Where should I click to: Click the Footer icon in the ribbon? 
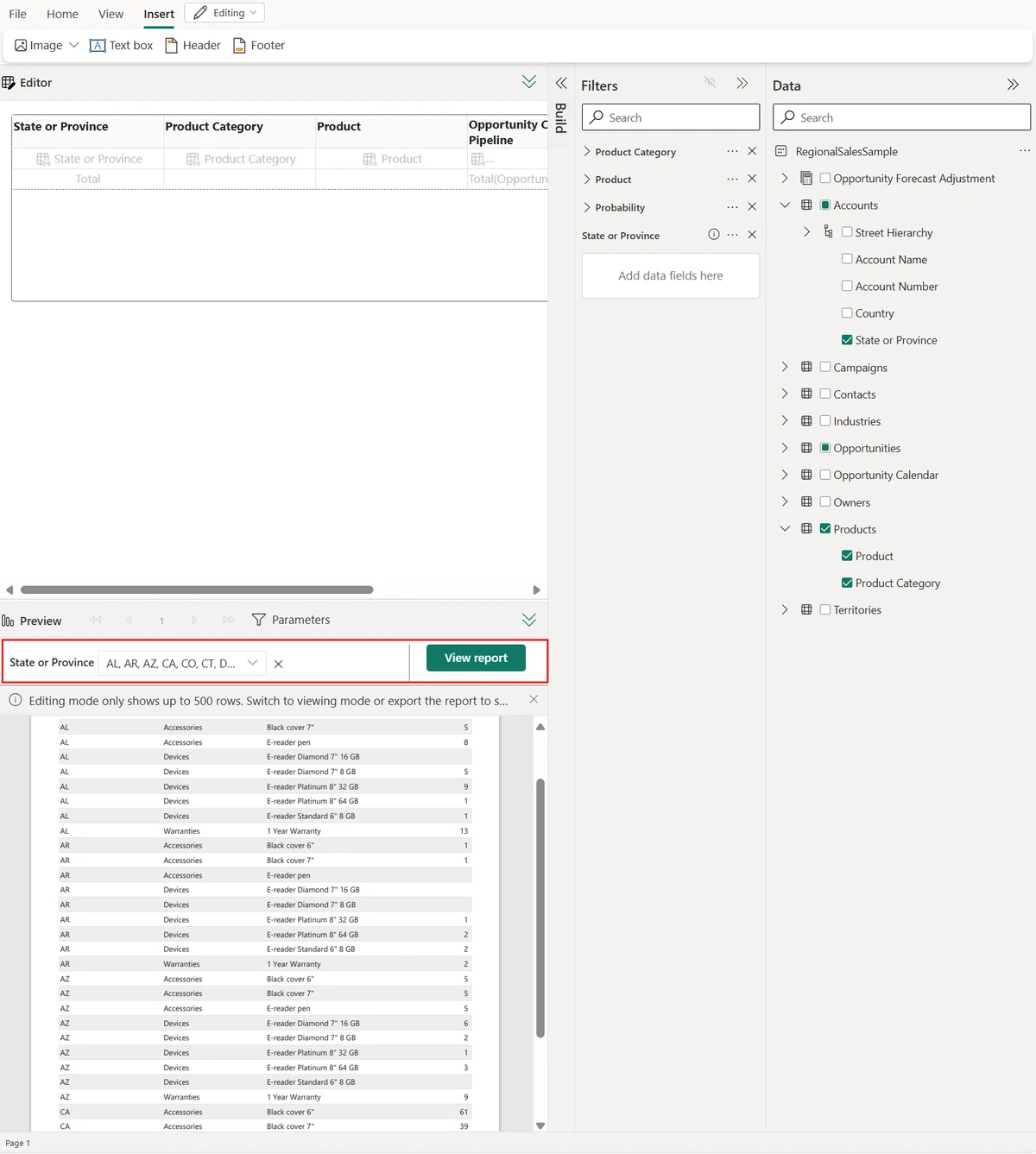tap(240, 46)
